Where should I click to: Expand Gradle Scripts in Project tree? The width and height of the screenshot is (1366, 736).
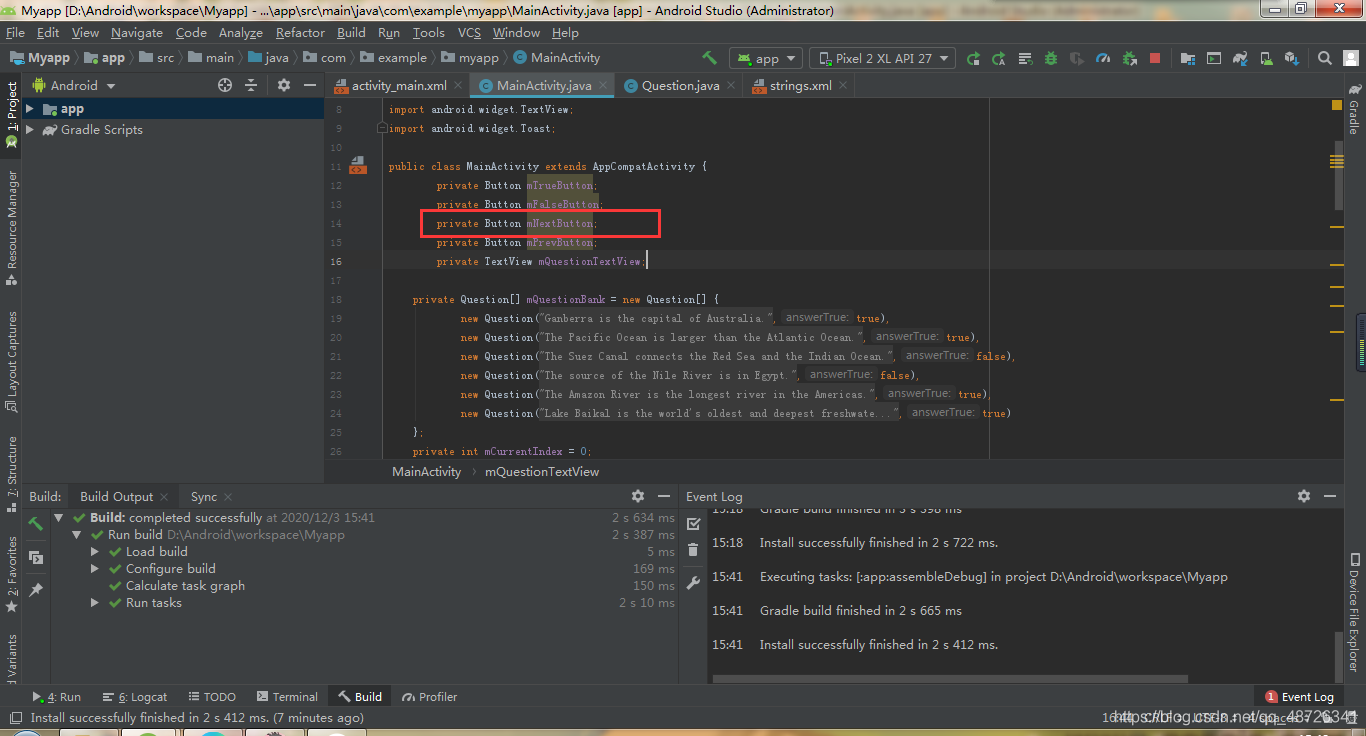(x=30, y=129)
